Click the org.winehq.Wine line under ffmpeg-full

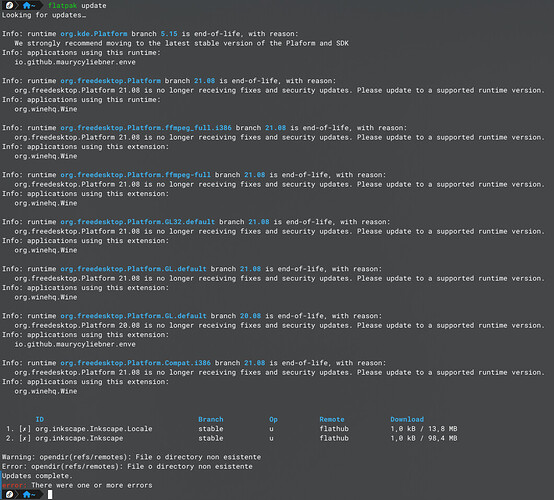coord(46,203)
